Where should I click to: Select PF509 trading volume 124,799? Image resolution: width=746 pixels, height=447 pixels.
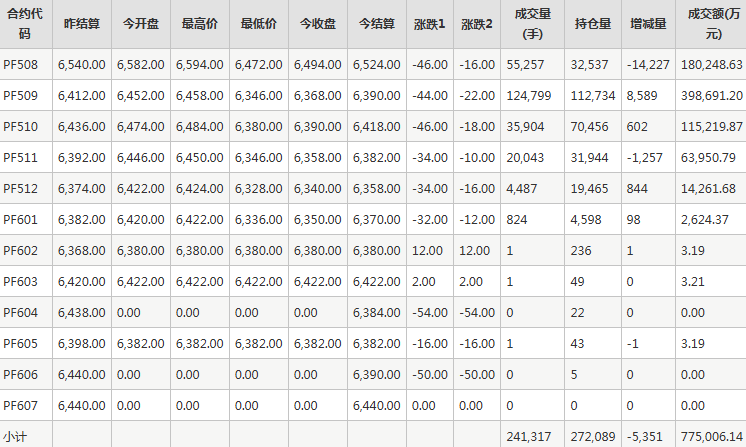click(x=529, y=96)
